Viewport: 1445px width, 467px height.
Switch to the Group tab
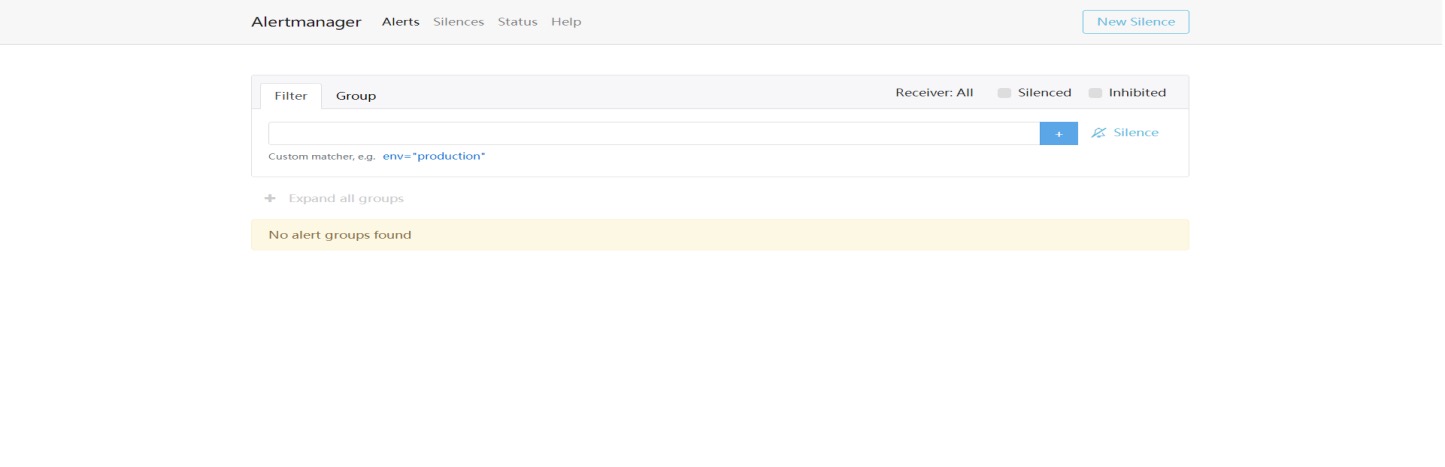pyautogui.click(x=356, y=96)
